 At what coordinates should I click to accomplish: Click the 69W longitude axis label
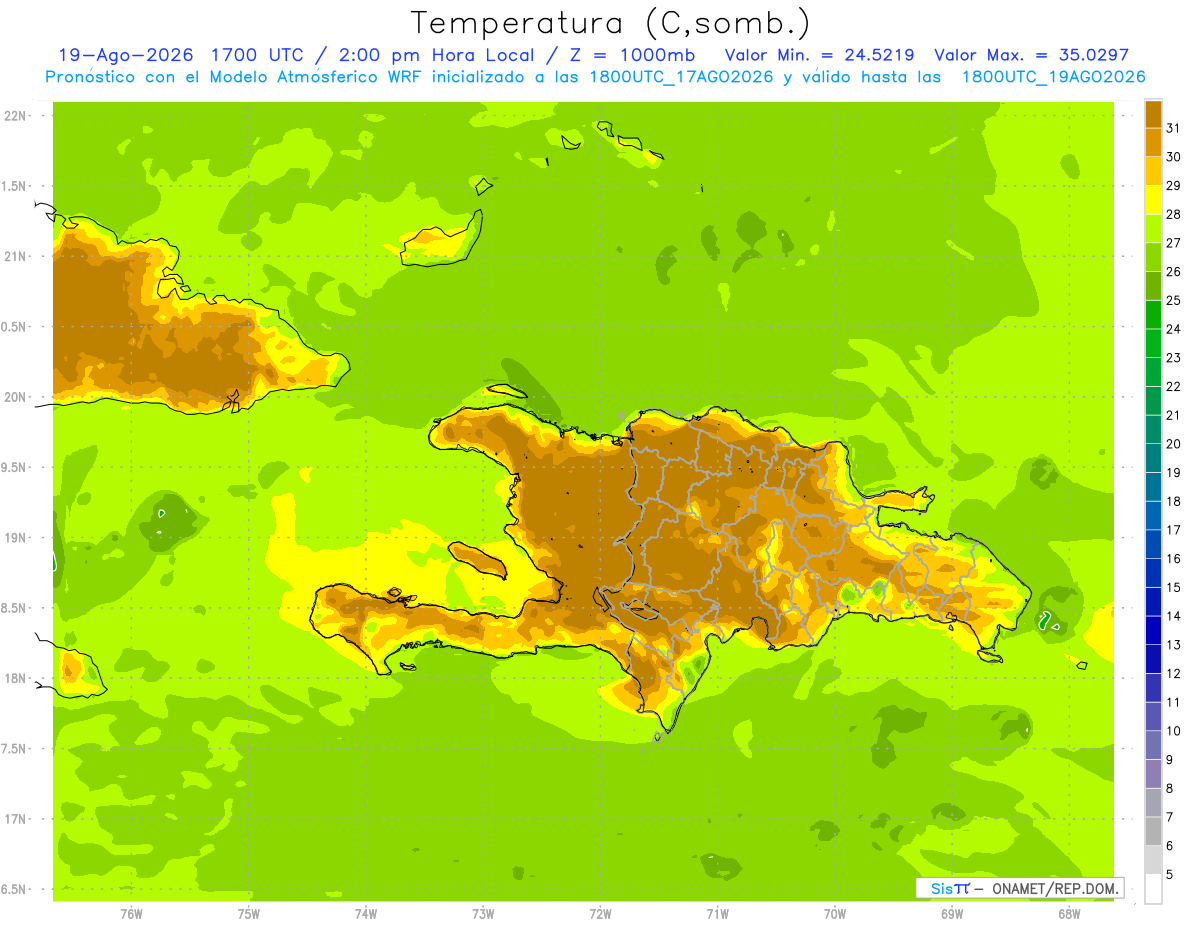[952, 914]
